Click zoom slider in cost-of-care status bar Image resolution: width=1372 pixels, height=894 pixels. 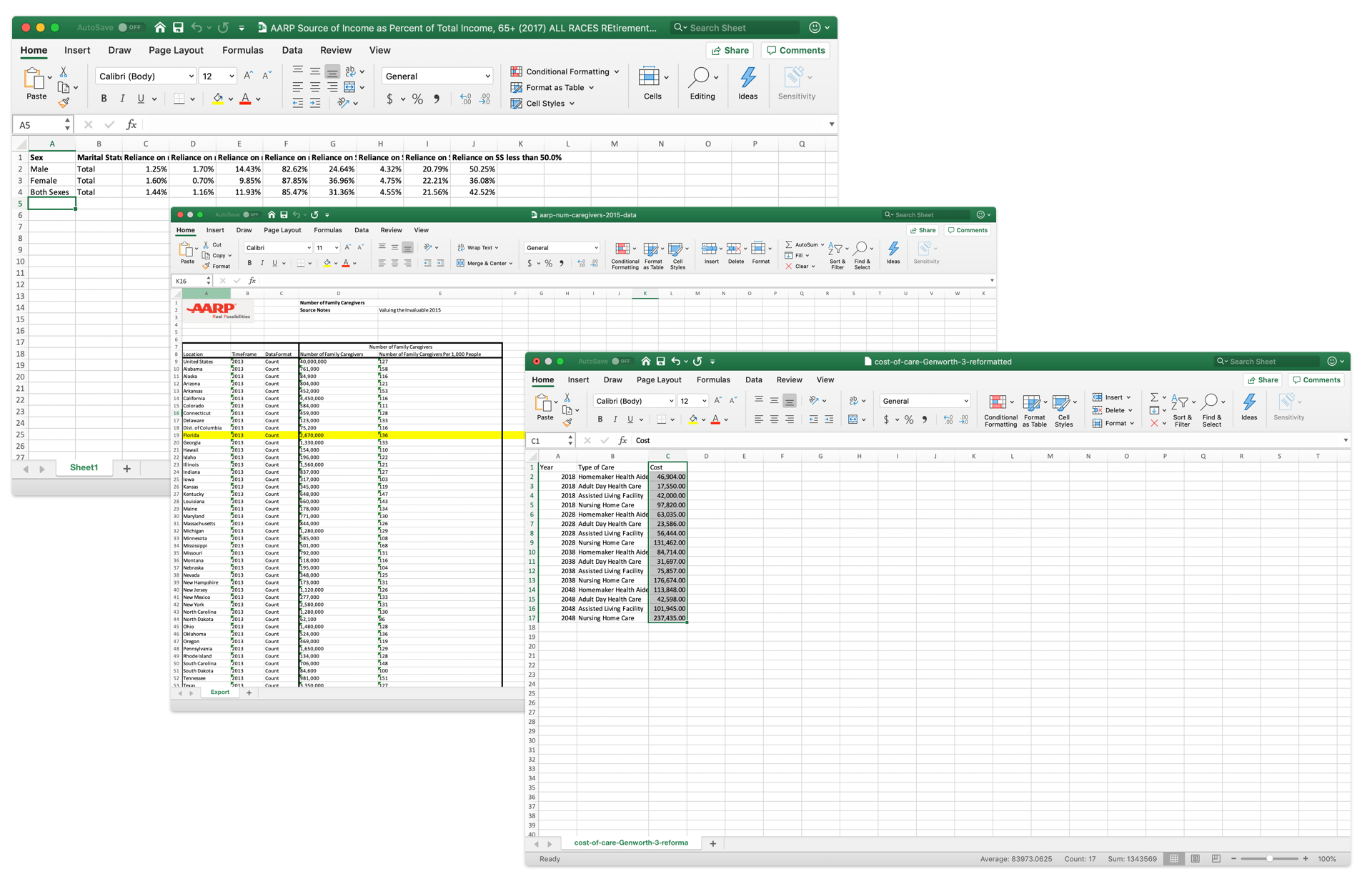[x=1270, y=858]
